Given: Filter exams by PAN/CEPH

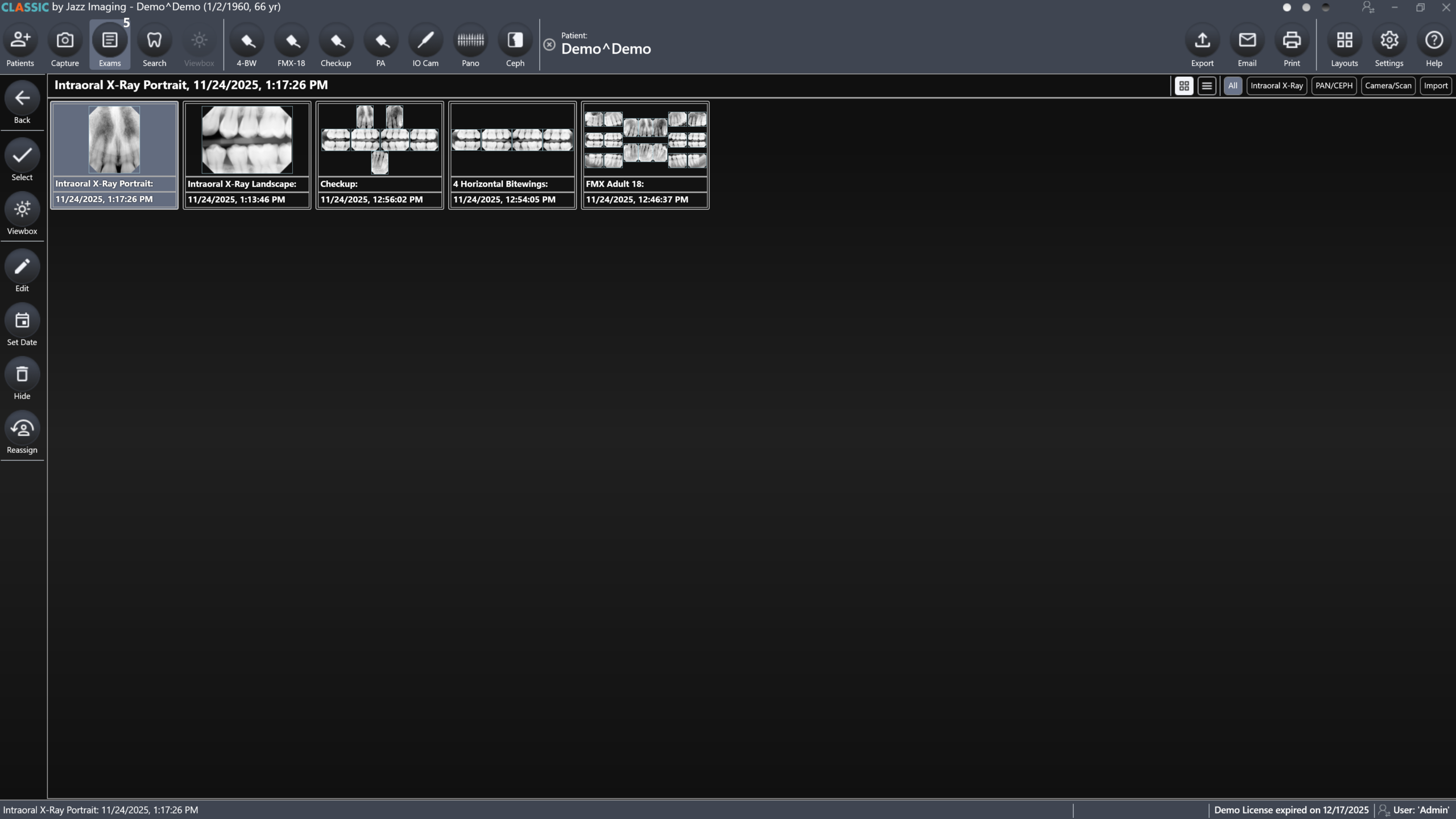Looking at the screenshot, I should pos(1334,86).
